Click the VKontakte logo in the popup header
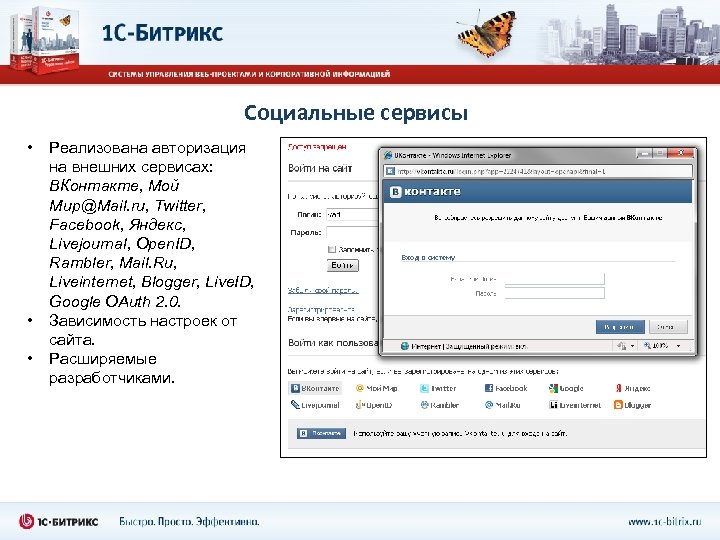Viewport: 720px width, 540px height. coord(425,191)
